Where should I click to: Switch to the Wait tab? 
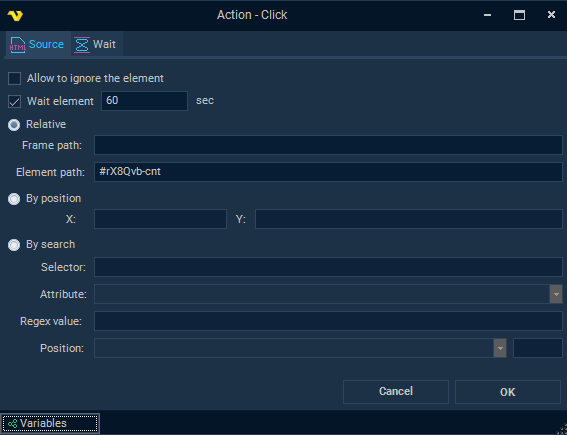(x=96, y=44)
